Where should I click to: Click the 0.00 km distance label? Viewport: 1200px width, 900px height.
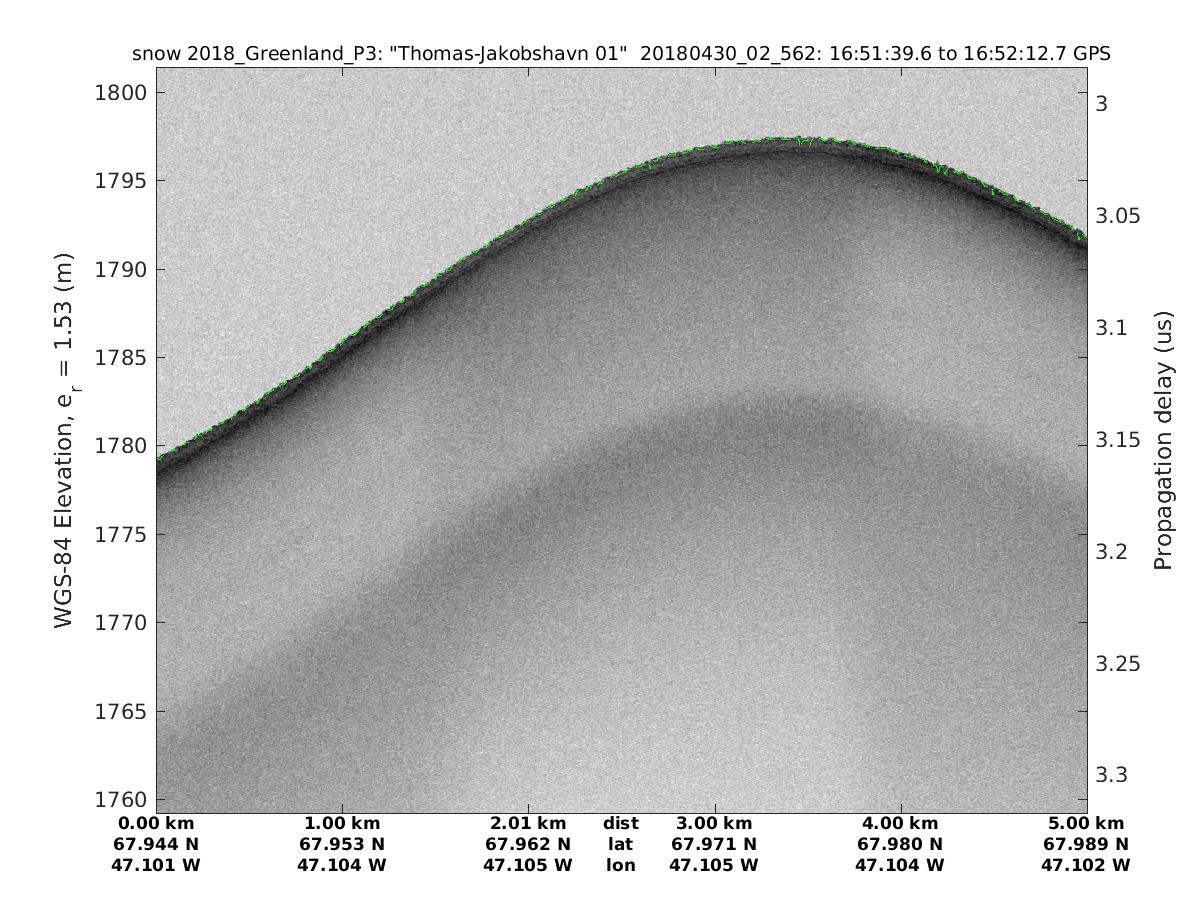[157, 824]
